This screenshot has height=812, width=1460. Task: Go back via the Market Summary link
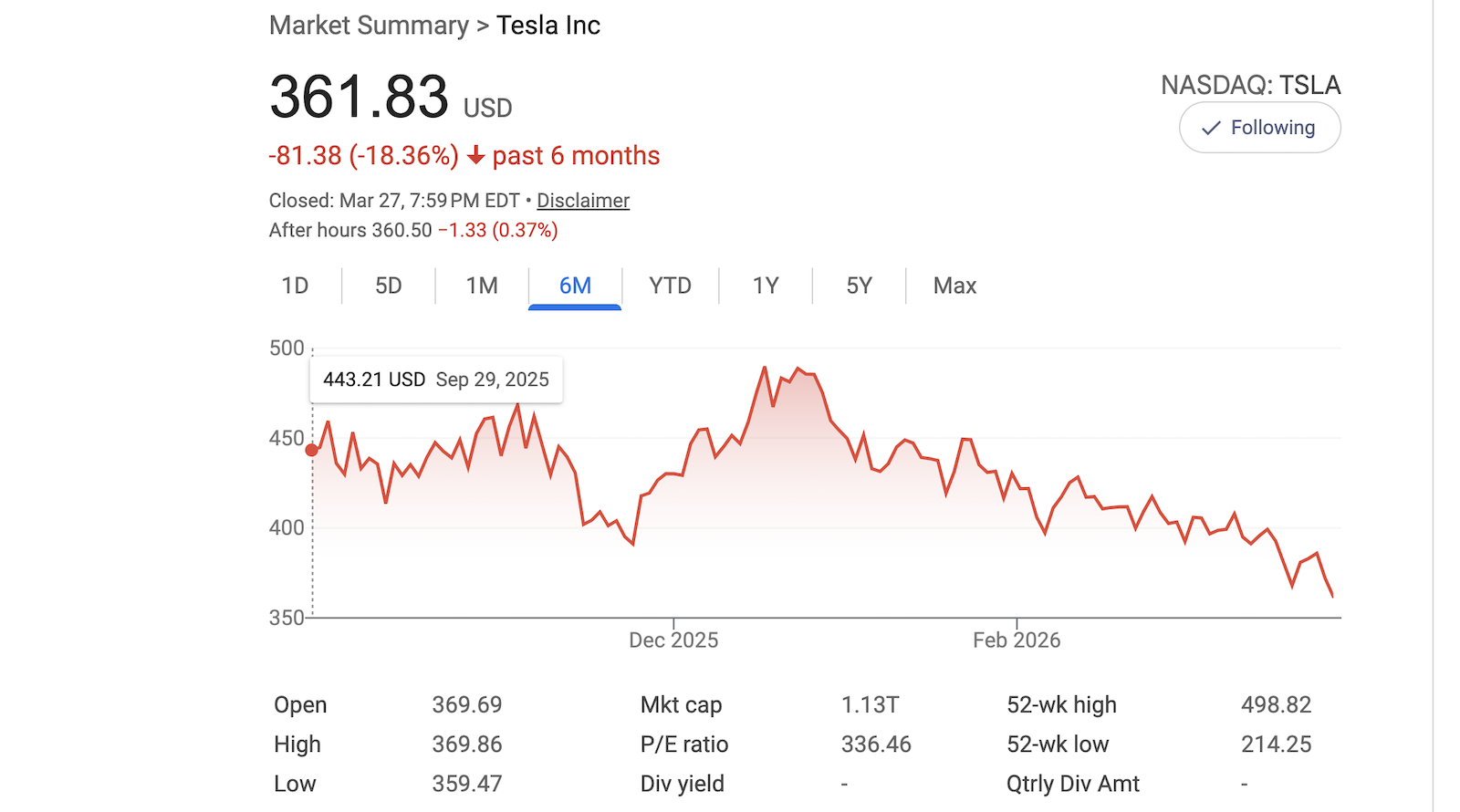(368, 26)
